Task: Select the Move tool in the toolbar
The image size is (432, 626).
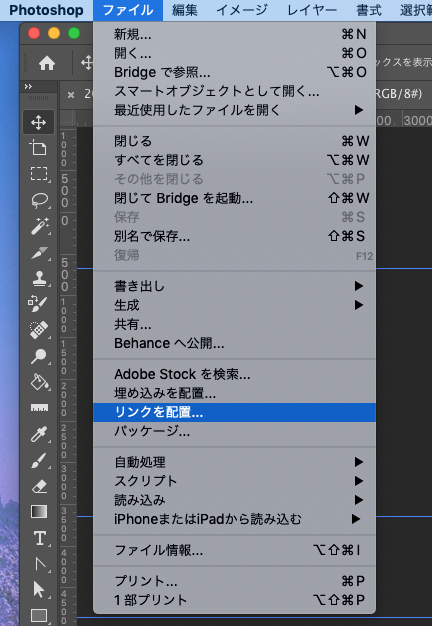Action: (39, 122)
